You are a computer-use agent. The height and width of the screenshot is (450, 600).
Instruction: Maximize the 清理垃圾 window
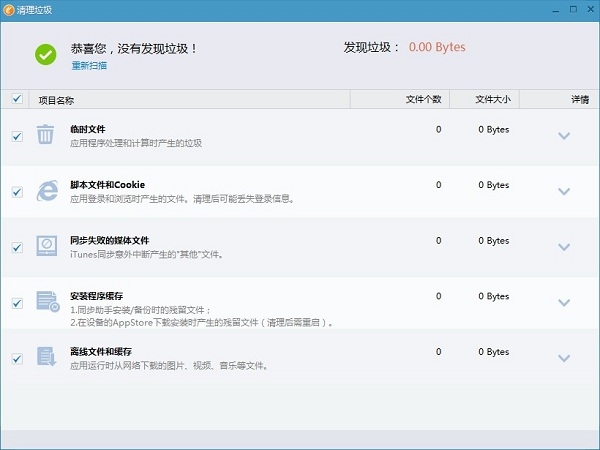click(573, 10)
